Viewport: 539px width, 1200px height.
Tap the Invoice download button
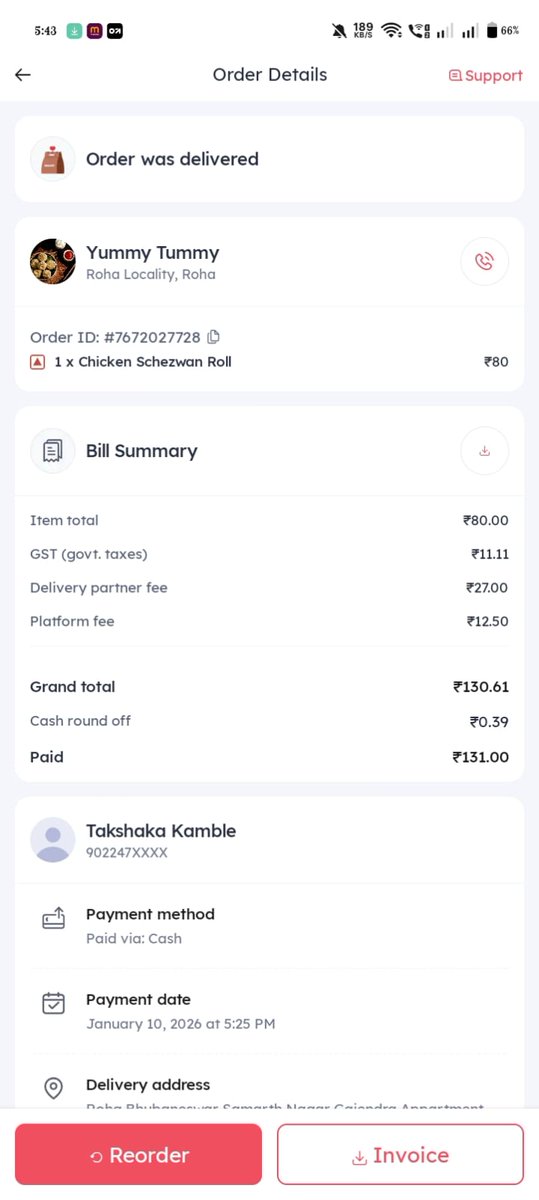pos(400,1154)
